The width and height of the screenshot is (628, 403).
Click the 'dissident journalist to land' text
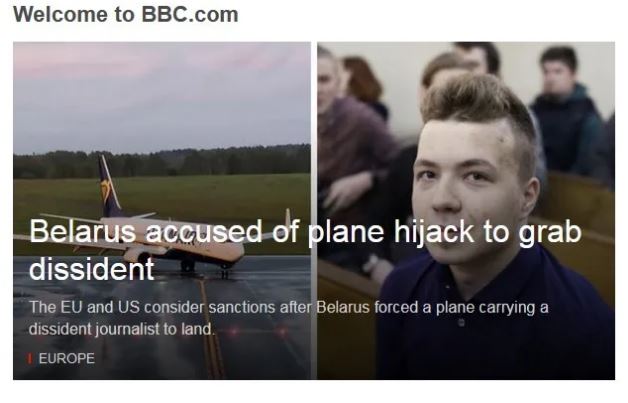click(x=120, y=329)
